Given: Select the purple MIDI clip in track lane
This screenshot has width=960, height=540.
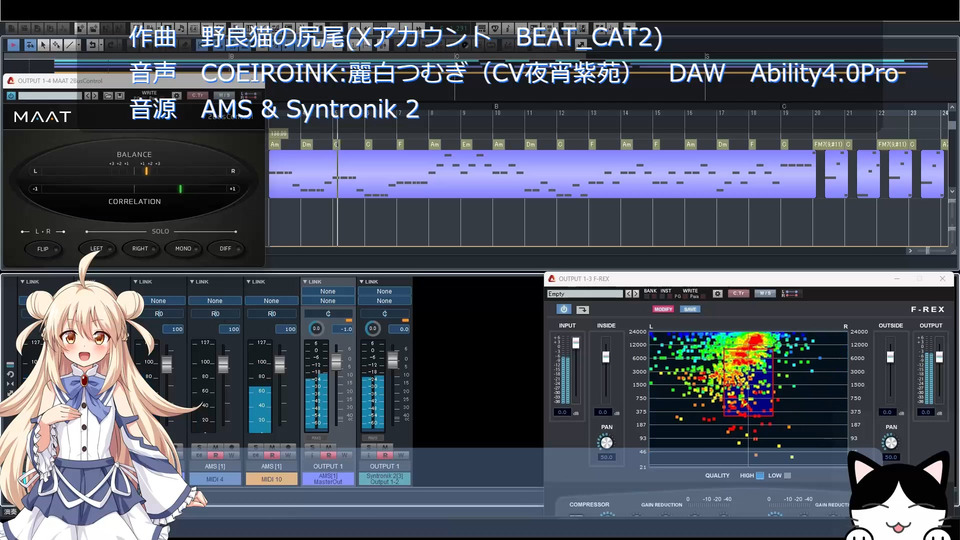Looking at the screenshot, I should (x=542, y=174).
